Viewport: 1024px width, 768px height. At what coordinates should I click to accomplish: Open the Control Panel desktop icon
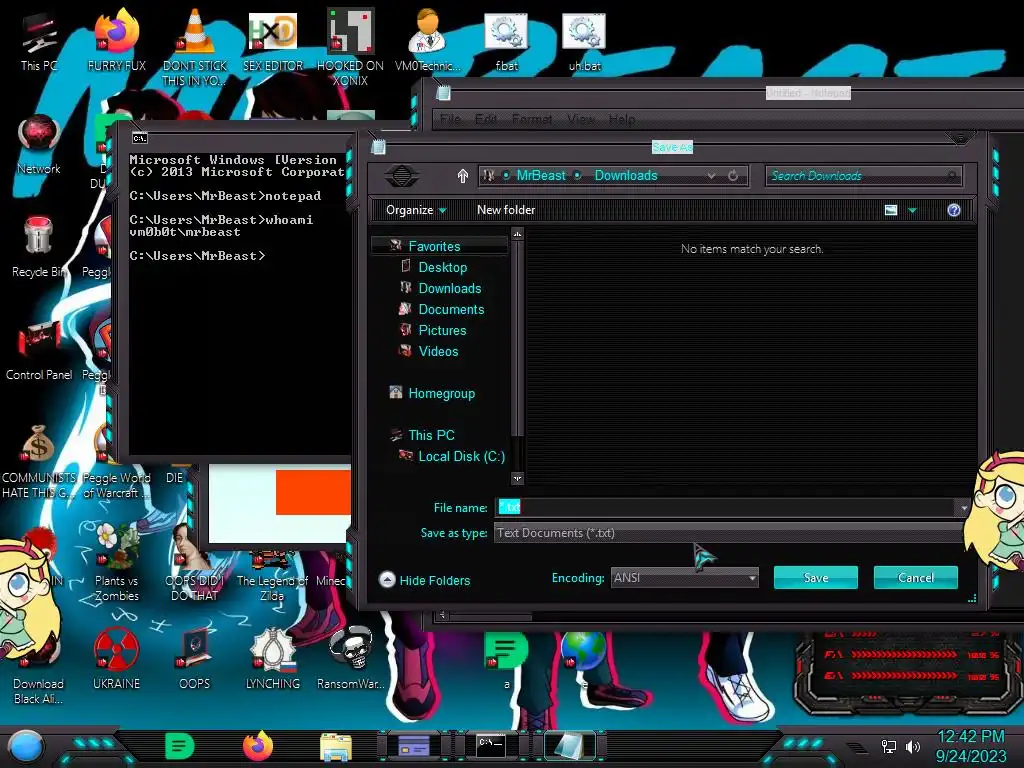click(x=39, y=350)
